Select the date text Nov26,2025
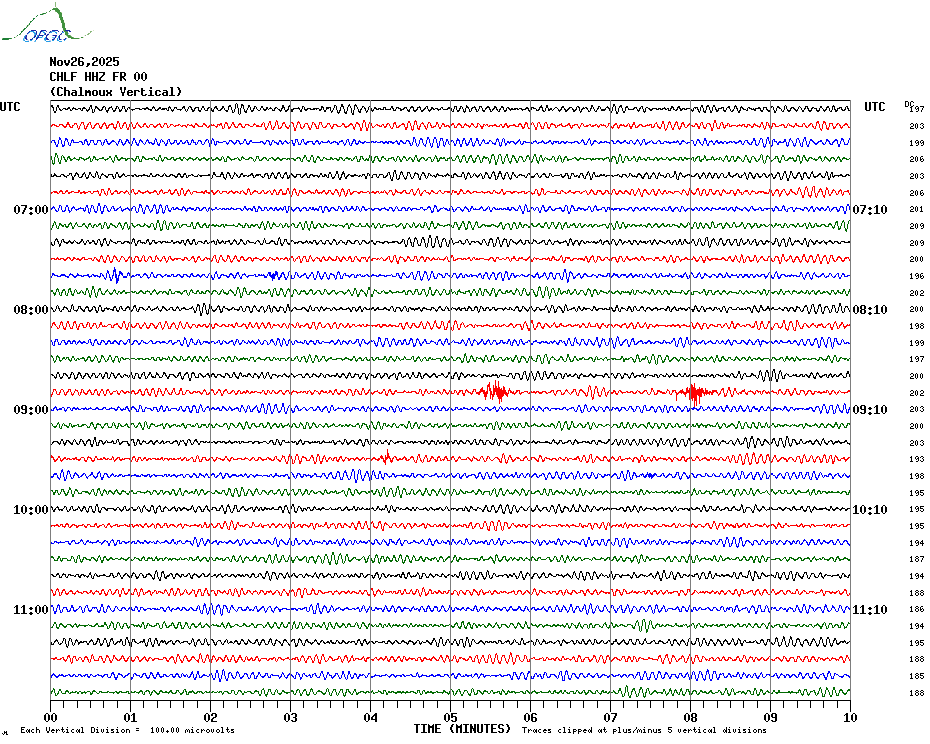Viewport: 930px width, 744px height. coord(84,62)
